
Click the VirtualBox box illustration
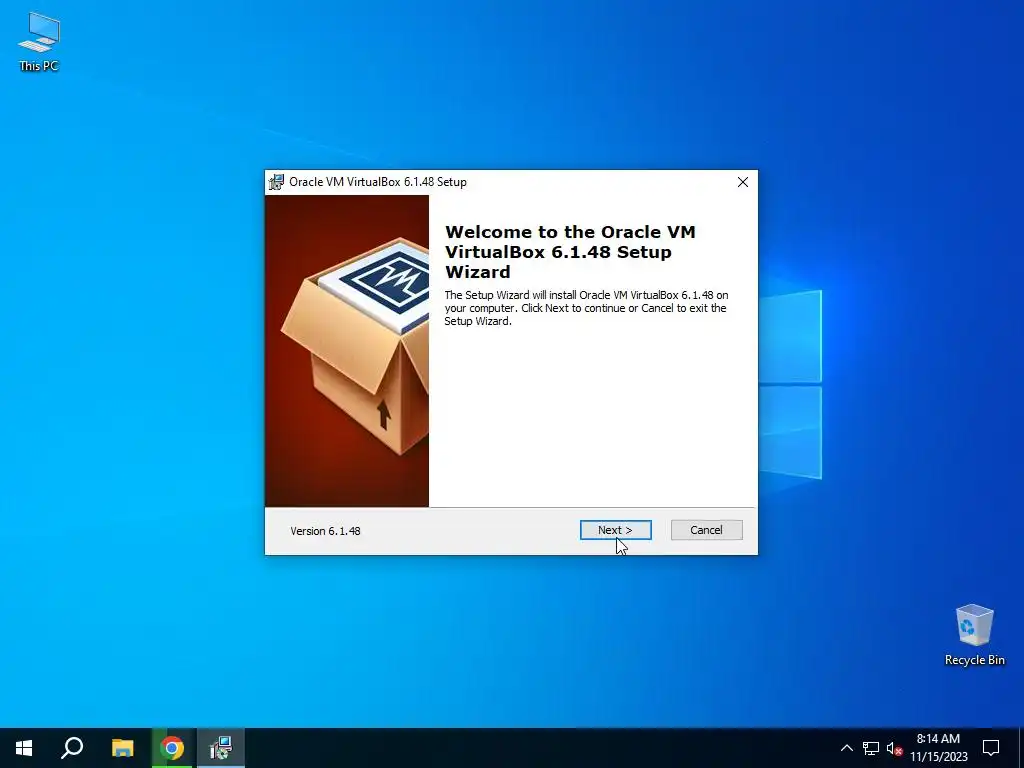[347, 351]
